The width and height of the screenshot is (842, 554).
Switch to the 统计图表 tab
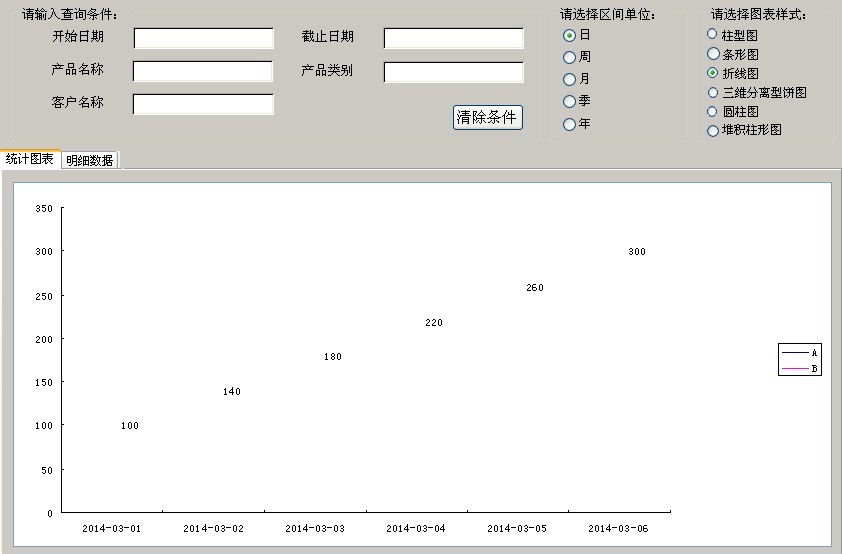pyautogui.click(x=30, y=159)
